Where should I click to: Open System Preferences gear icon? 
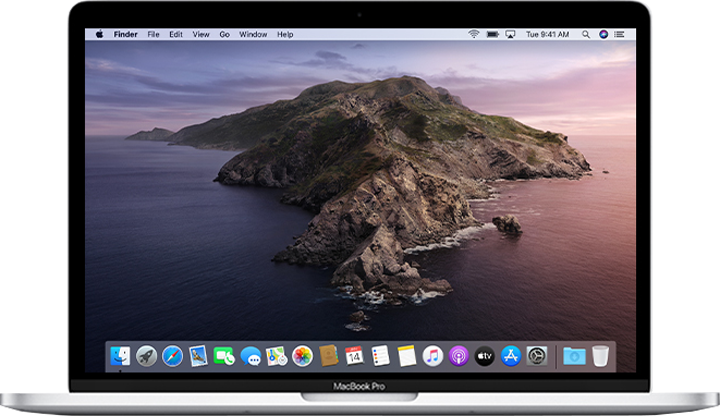[537, 356]
